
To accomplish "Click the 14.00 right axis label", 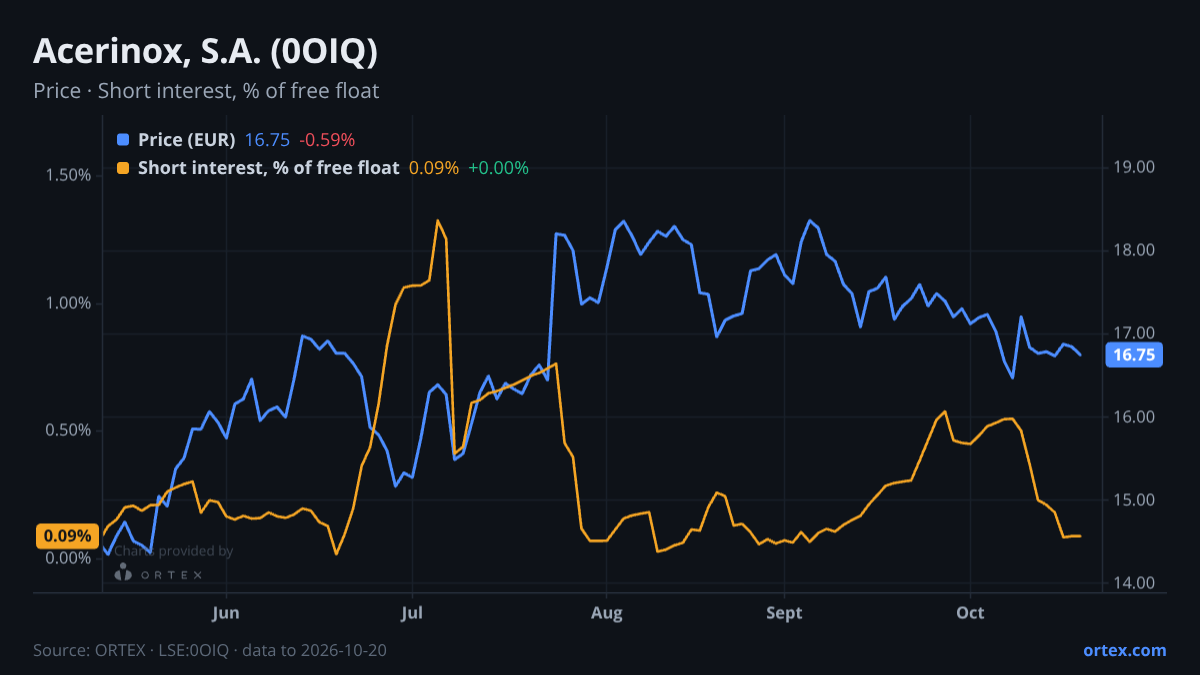I will tap(1135, 583).
